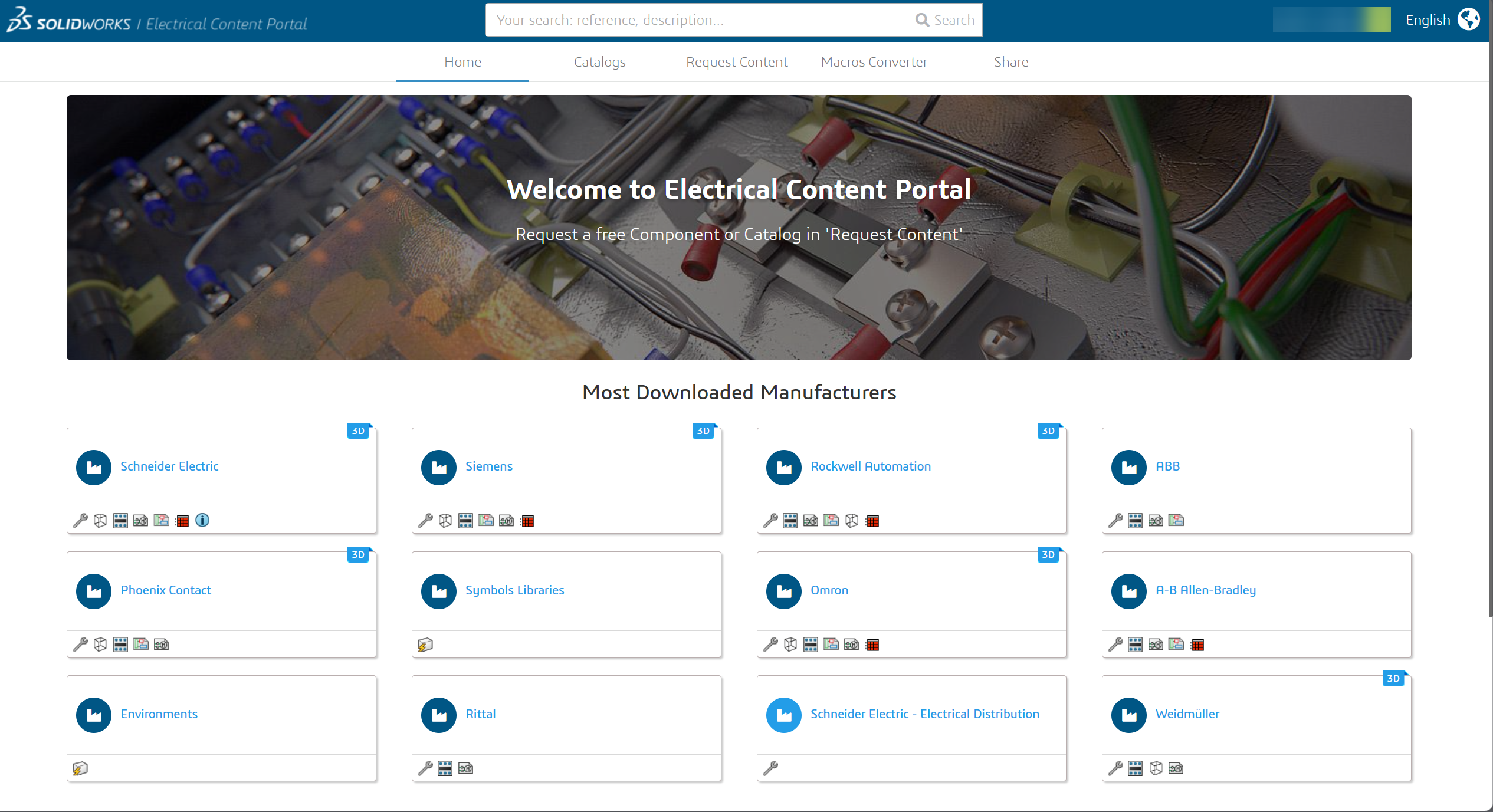This screenshot has width=1493, height=812.
Task: Click the wrench icon under Omron card
Action: pyautogui.click(x=770, y=645)
